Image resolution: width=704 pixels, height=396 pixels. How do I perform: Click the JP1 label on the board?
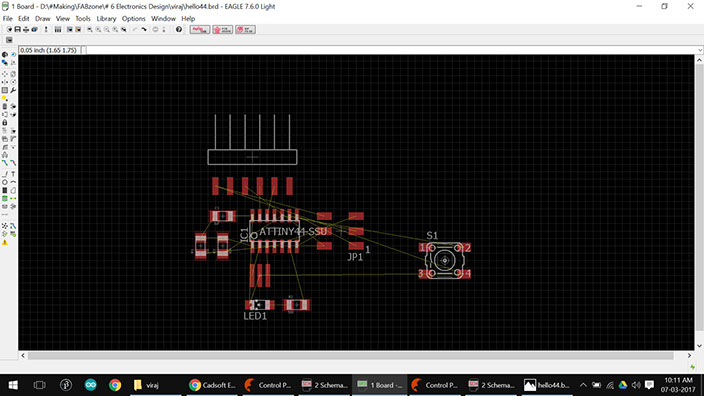tap(355, 257)
